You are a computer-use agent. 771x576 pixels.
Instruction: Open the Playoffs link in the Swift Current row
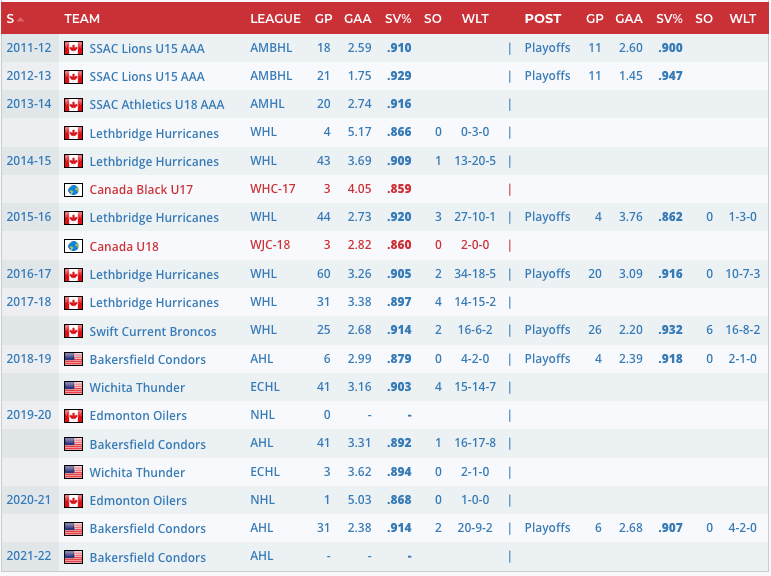click(x=547, y=330)
